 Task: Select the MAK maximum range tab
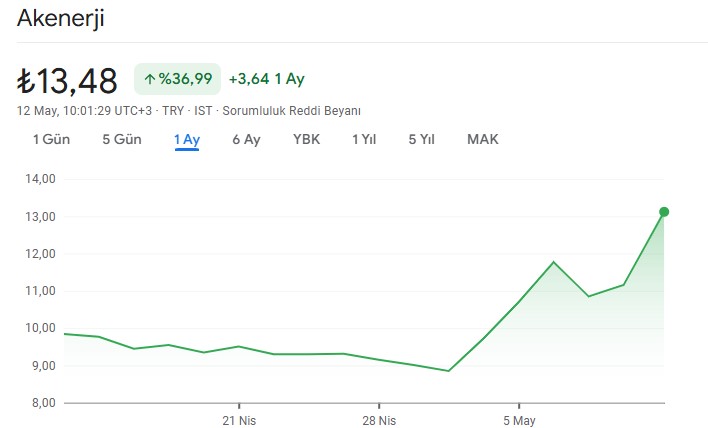pyautogui.click(x=483, y=140)
